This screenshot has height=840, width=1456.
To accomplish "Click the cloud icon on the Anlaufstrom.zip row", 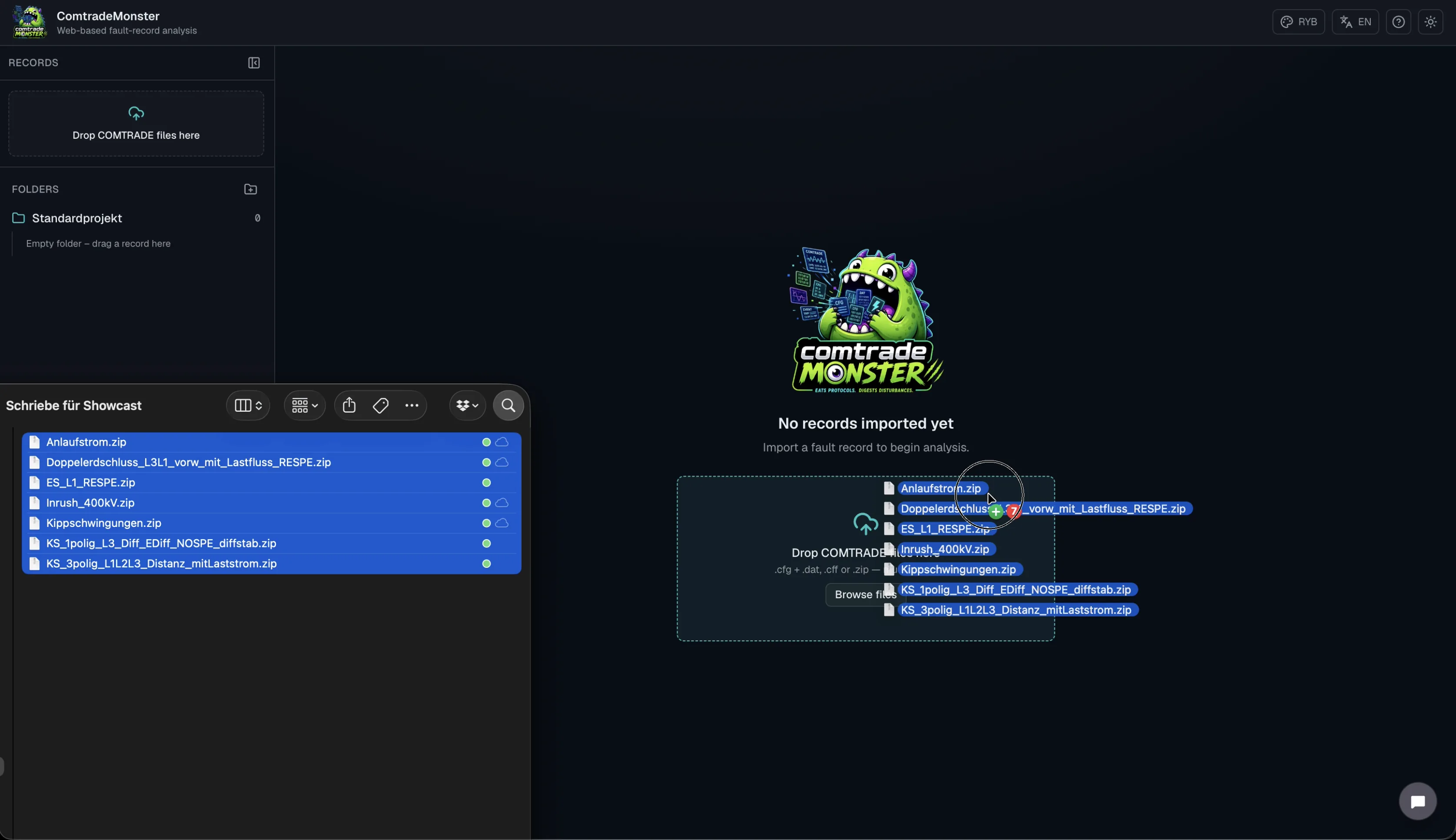I will pyautogui.click(x=502, y=442).
